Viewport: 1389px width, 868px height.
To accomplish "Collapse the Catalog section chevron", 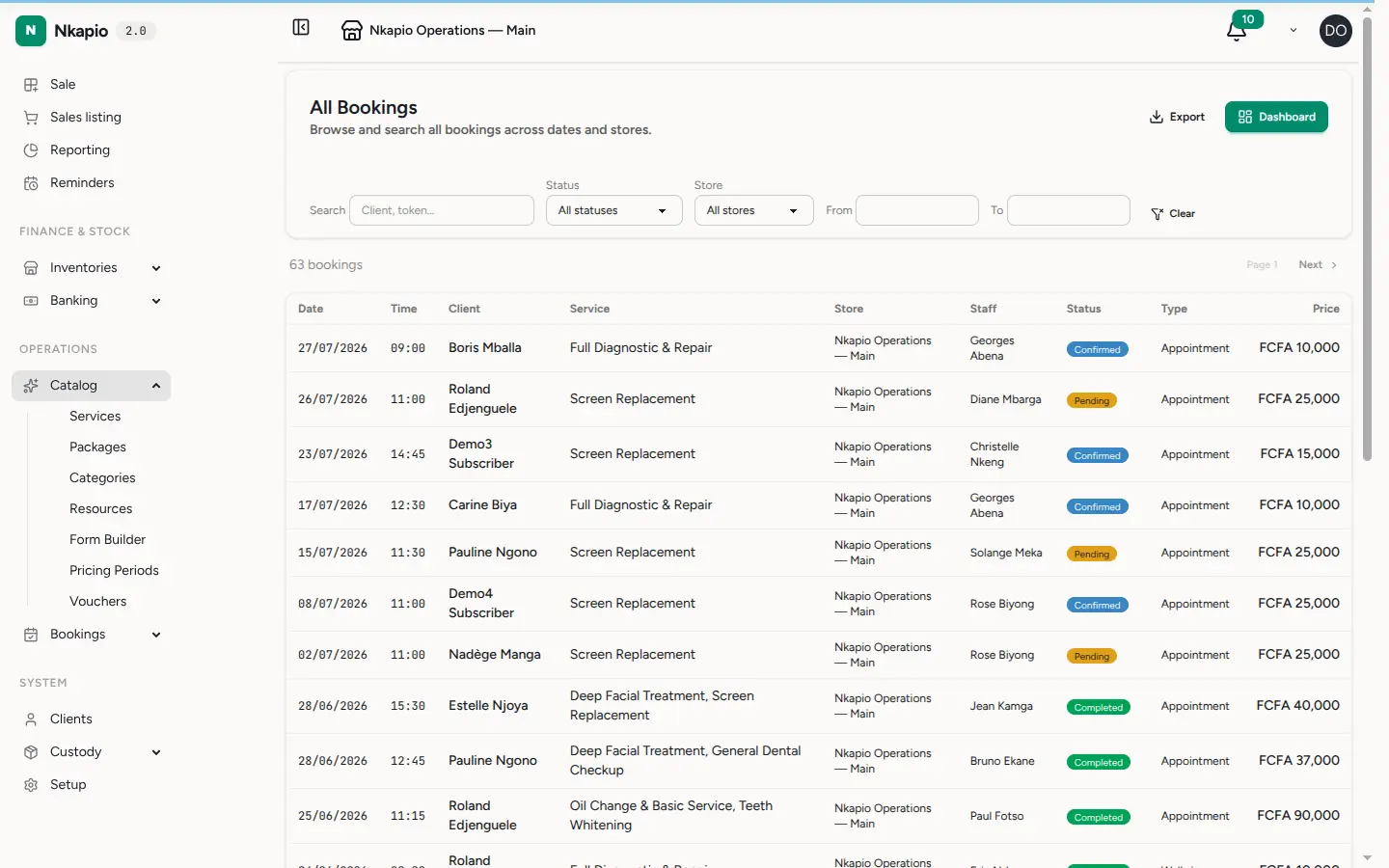I will point(156,386).
